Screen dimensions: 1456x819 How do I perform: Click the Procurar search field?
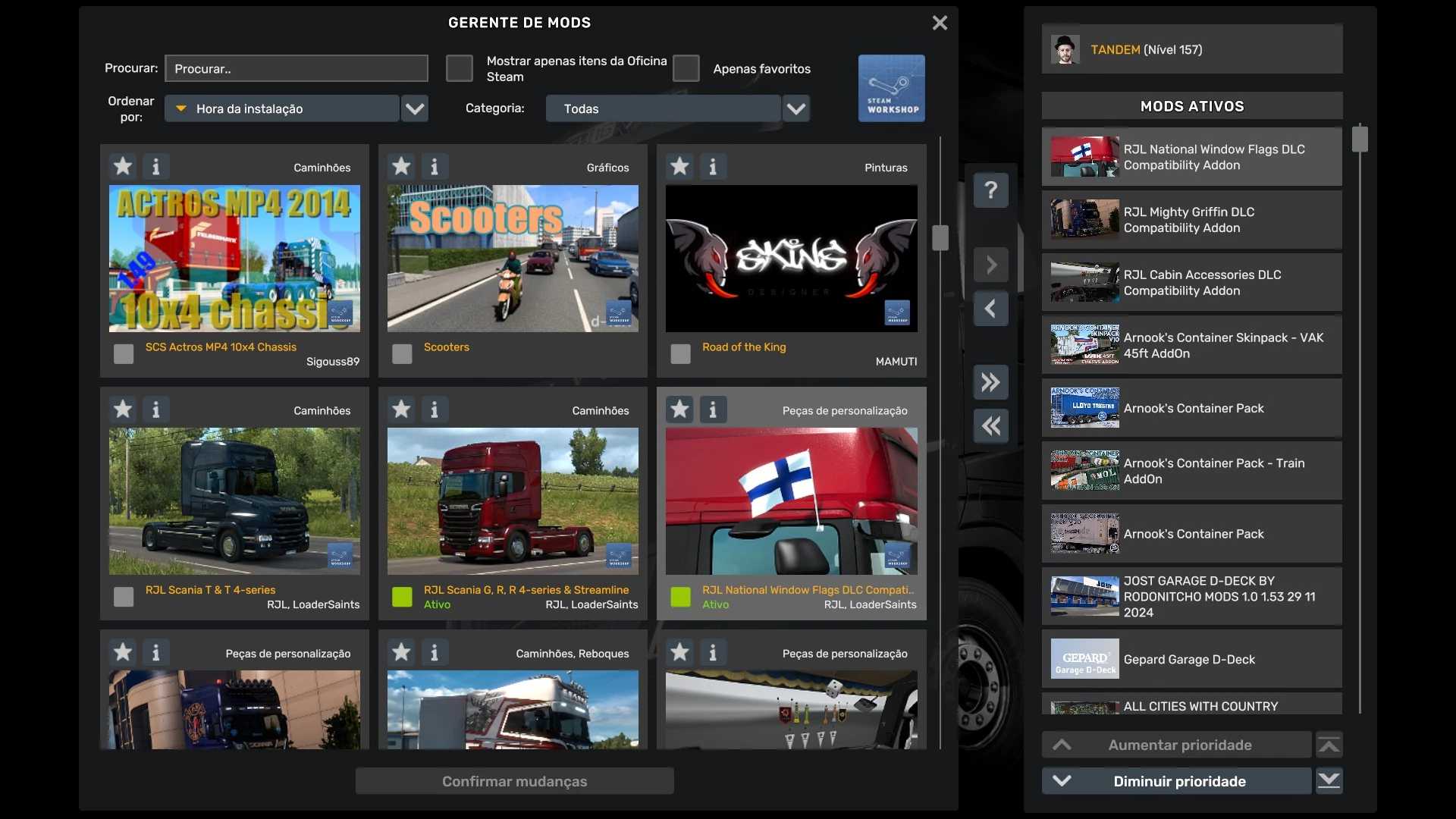coord(296,68)
